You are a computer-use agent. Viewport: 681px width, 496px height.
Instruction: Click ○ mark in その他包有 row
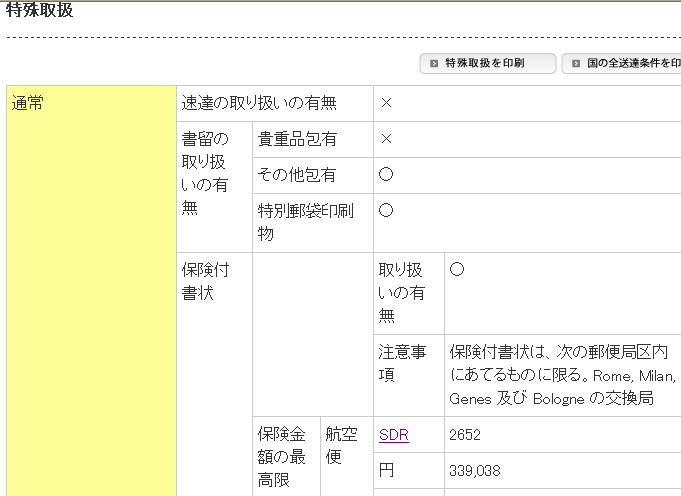point(386,175)
